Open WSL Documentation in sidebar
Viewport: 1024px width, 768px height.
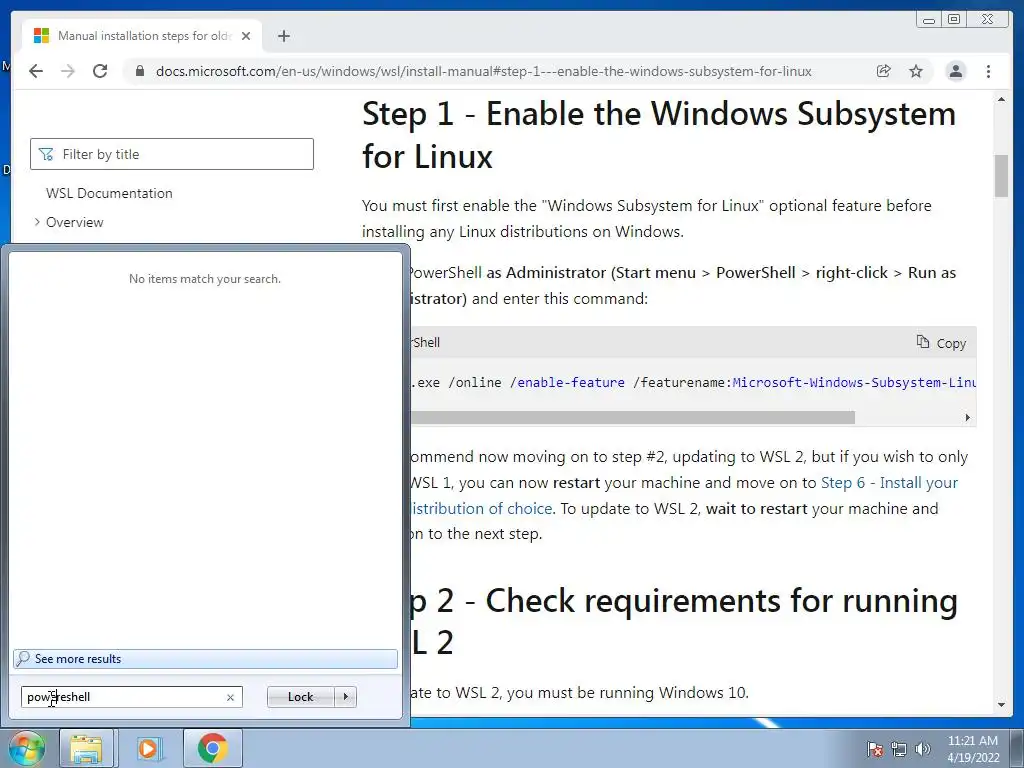click(x=109, y=193)
